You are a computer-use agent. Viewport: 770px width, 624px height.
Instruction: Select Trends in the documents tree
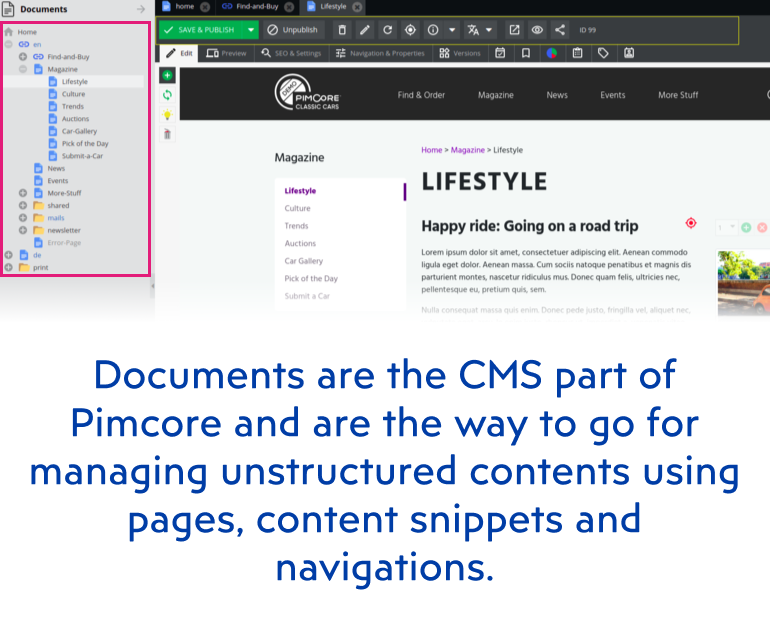[73, 106]
